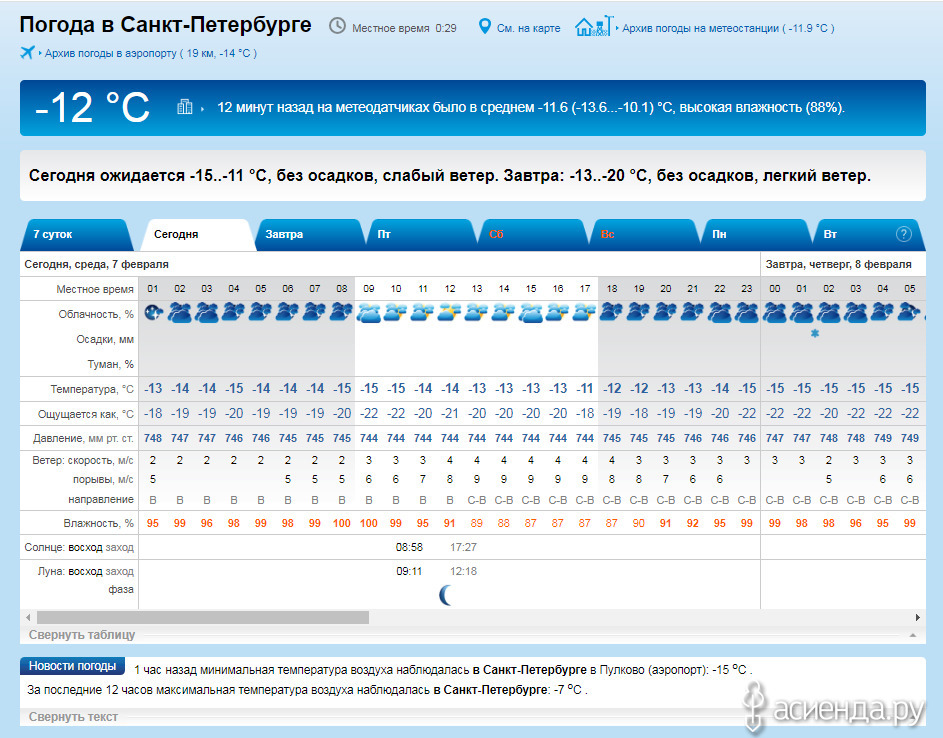Open the Сб forecast tab
Image resolution: width=943 pixels, height=738 pixels.
click(x=533, y=235)
